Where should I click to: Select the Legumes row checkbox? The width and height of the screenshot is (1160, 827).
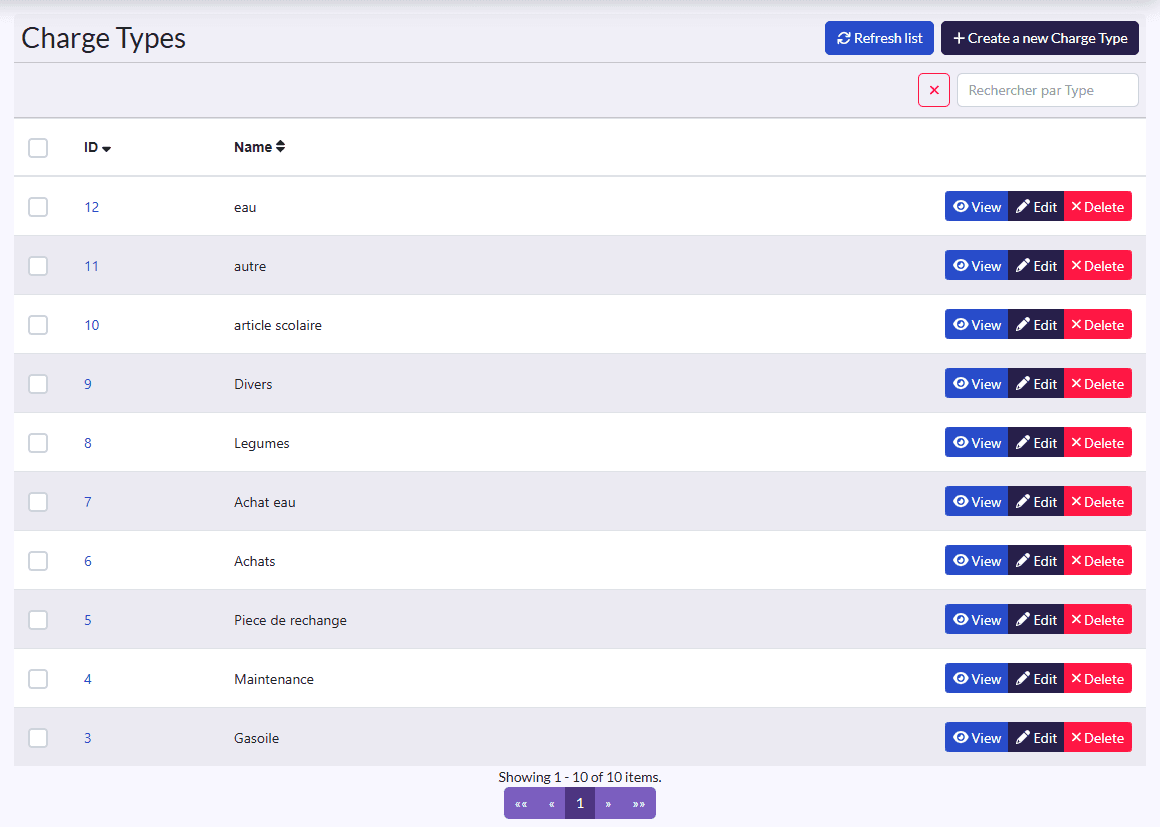tap(38, 442)
